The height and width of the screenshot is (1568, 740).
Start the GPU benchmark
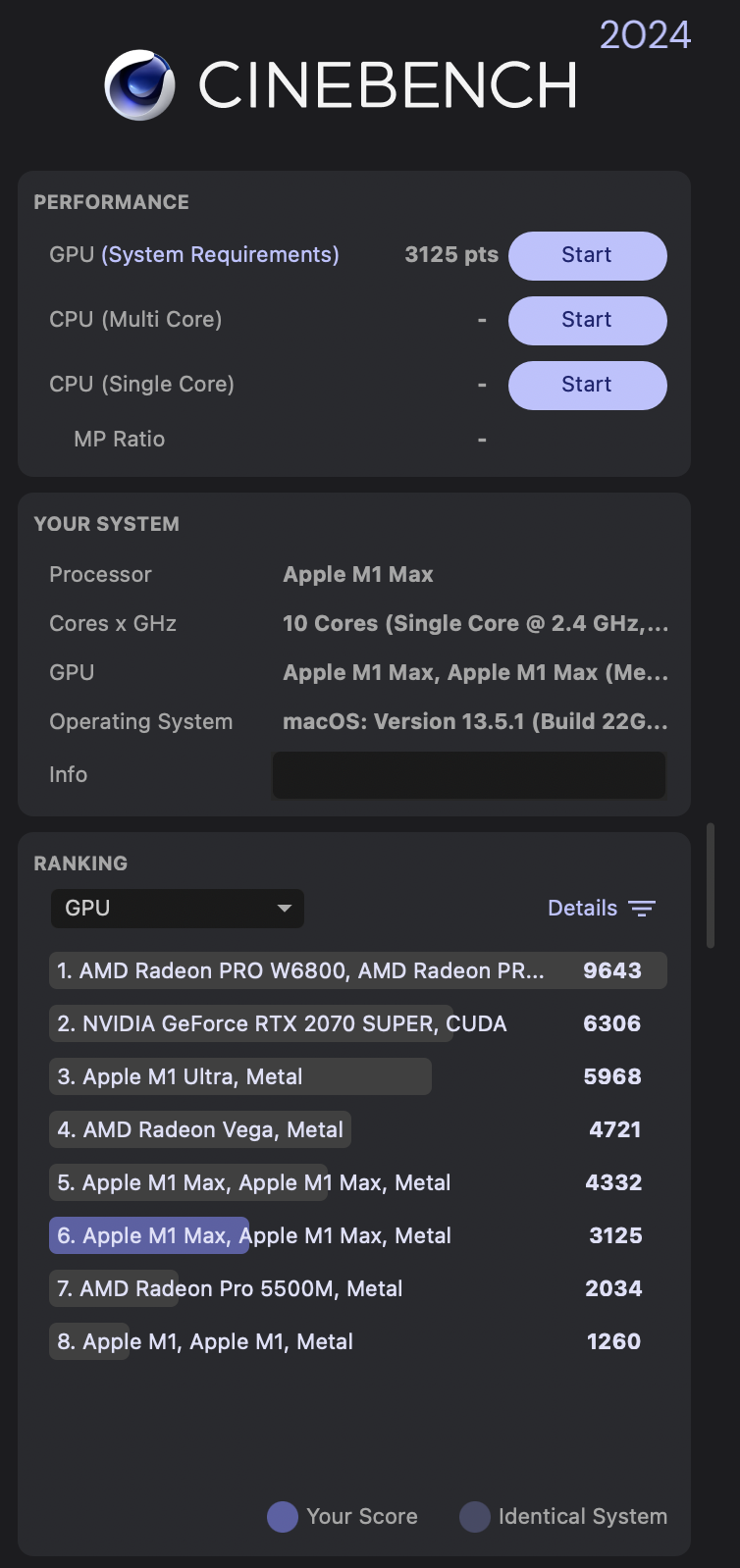coord(587,255)
